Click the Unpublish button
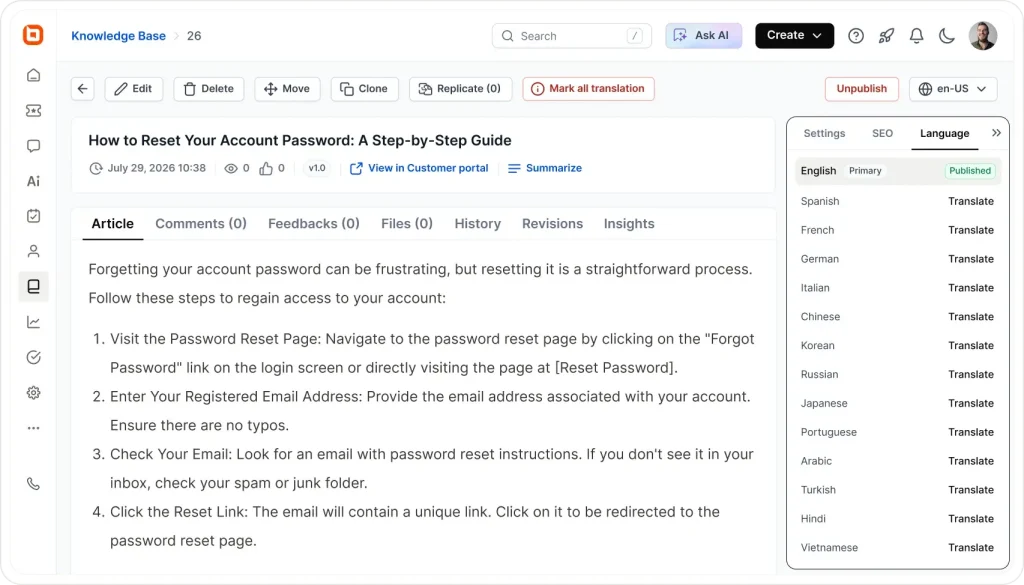1024x585 pixels. (x=861, y=89)
